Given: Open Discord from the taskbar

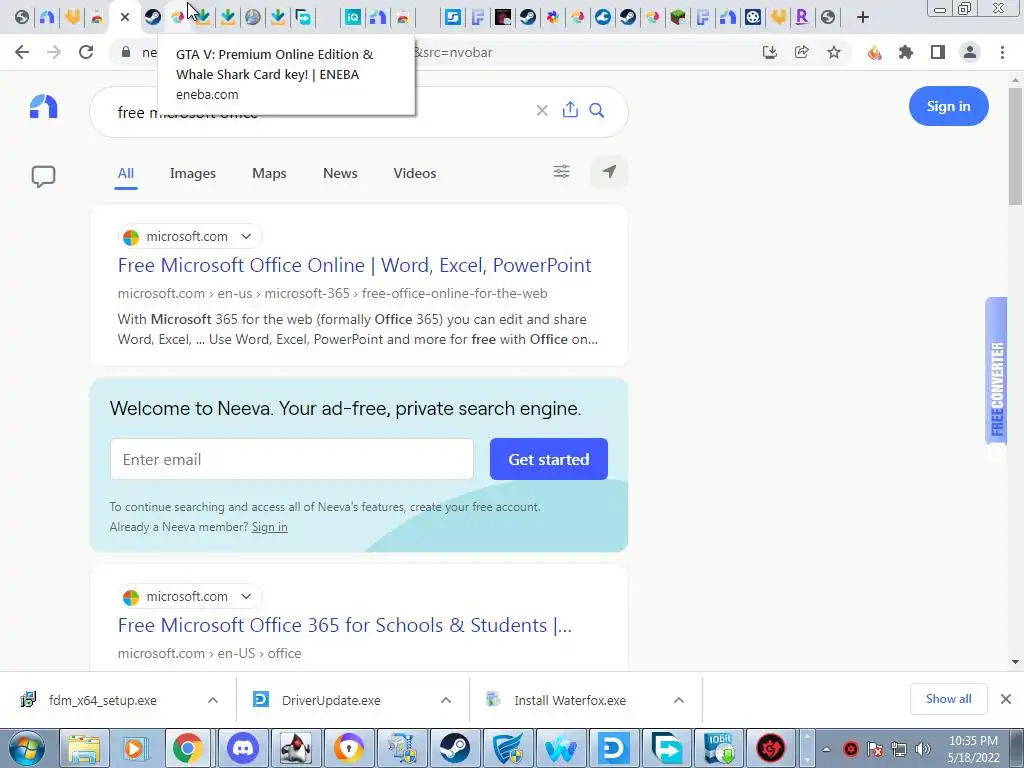Looking at the screenshot, I should [x=242, y=748].
